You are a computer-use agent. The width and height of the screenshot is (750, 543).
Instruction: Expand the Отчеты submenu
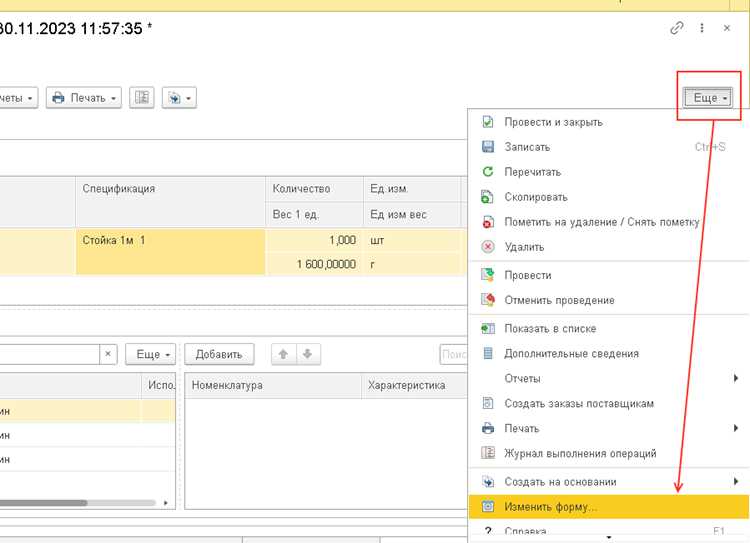pyautogui.click(x=608, y=378)
